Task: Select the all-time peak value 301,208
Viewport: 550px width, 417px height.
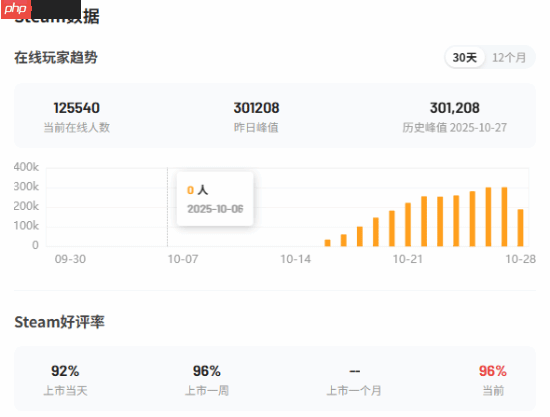Action: point(455,108)
